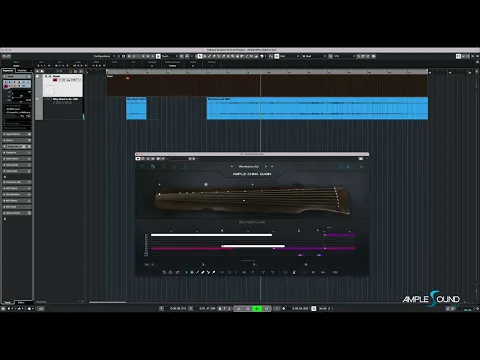This screenshot has height=360, width=480.
Task: Click the rightmost green icon in guqin plugin header
Action: click(x=362, y=166)
